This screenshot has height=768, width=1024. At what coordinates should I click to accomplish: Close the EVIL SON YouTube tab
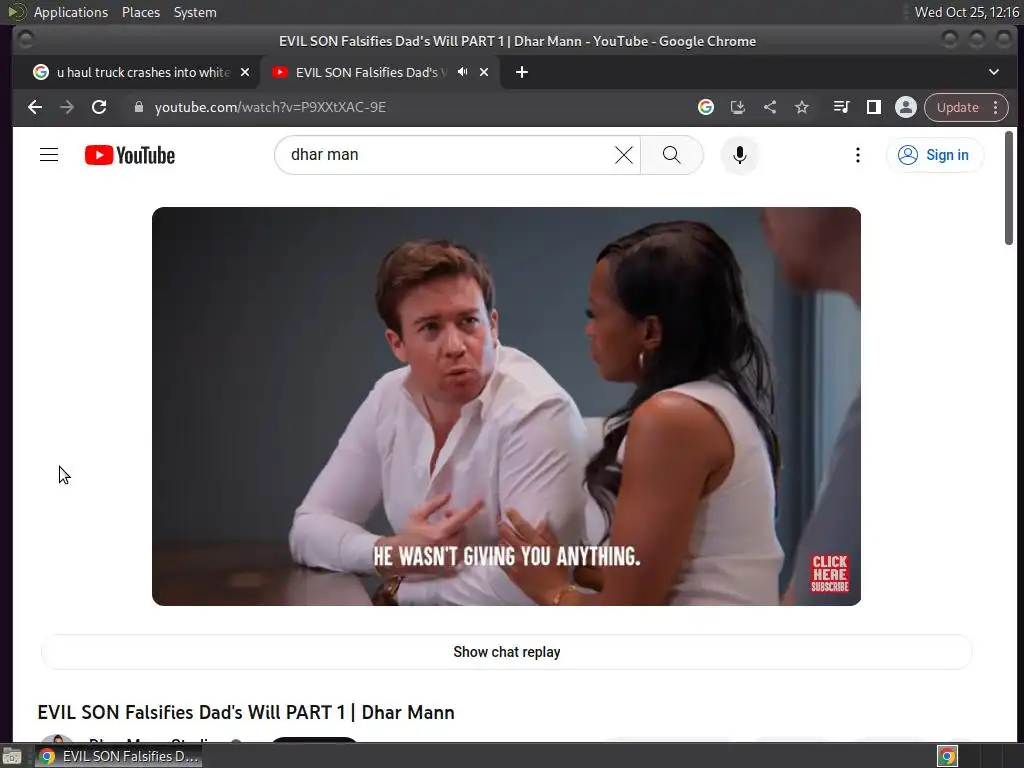484,72
